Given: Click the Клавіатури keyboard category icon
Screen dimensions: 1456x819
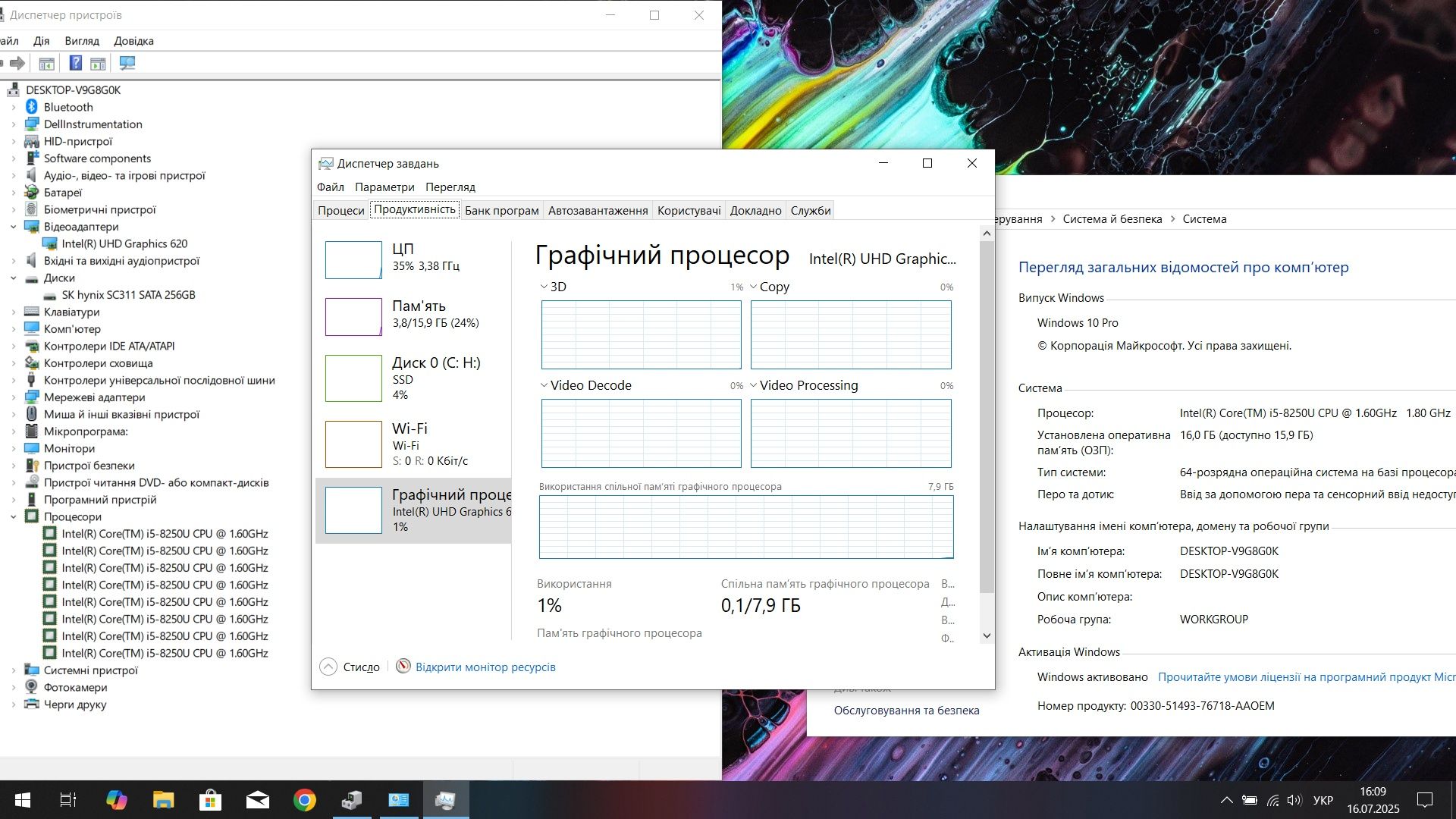Looking at the screenshot, I should (x=32, y=312).
